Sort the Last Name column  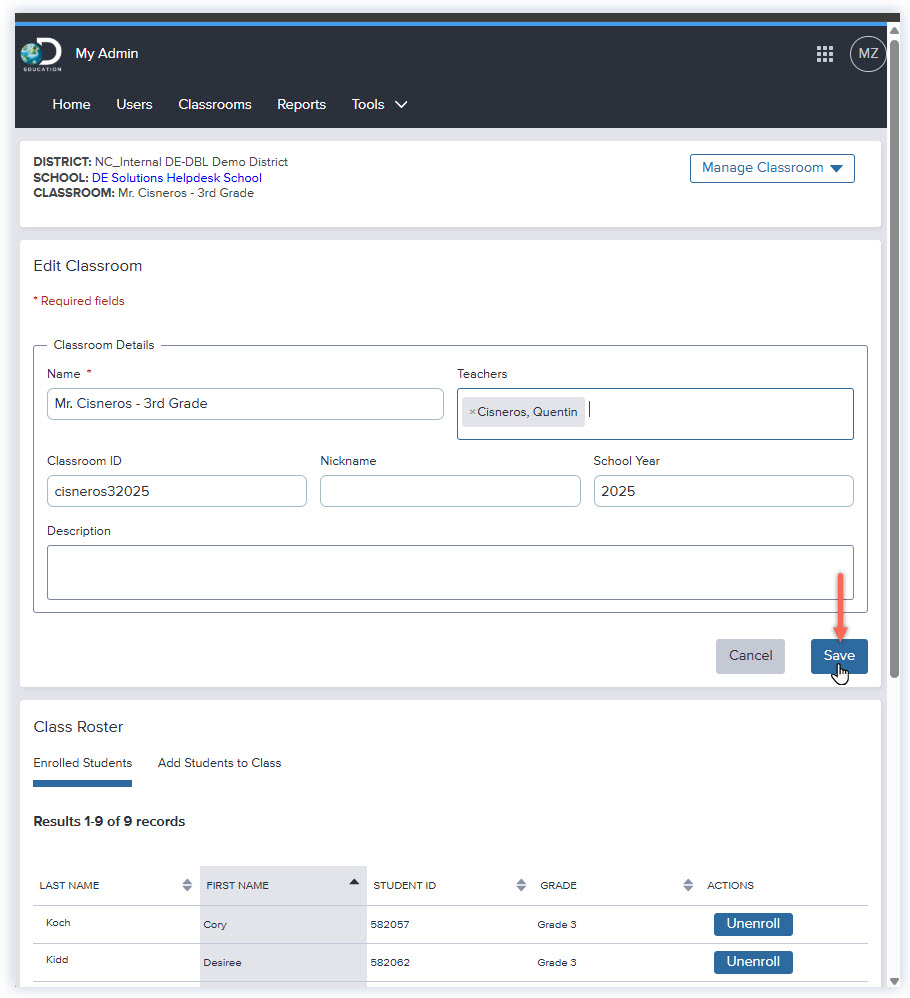187,885
